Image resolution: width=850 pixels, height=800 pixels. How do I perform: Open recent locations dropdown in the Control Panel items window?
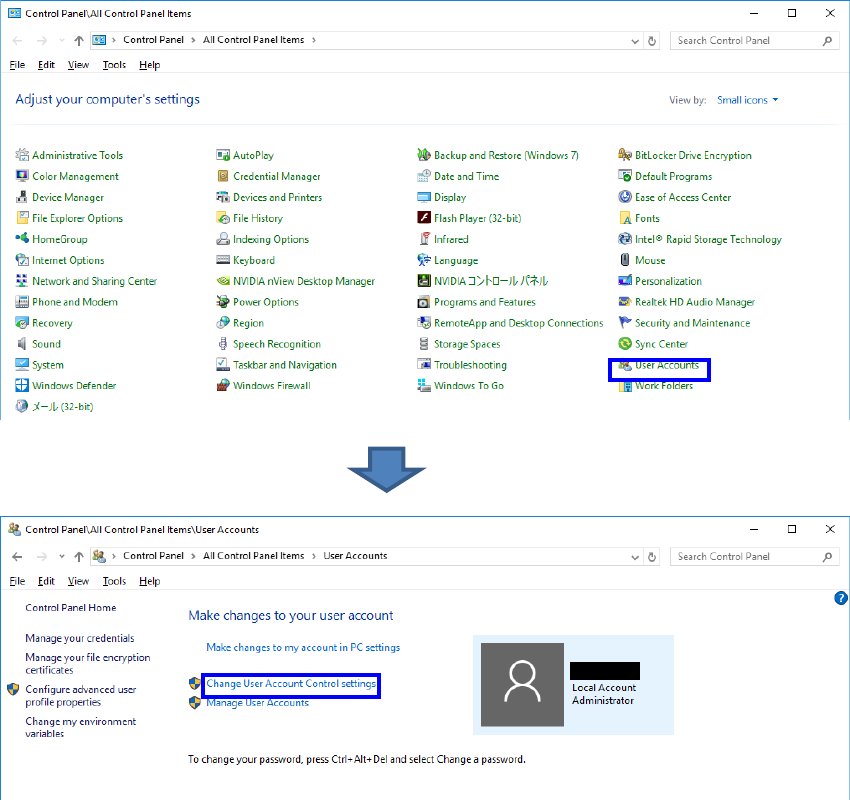click(x=62, y=40)
